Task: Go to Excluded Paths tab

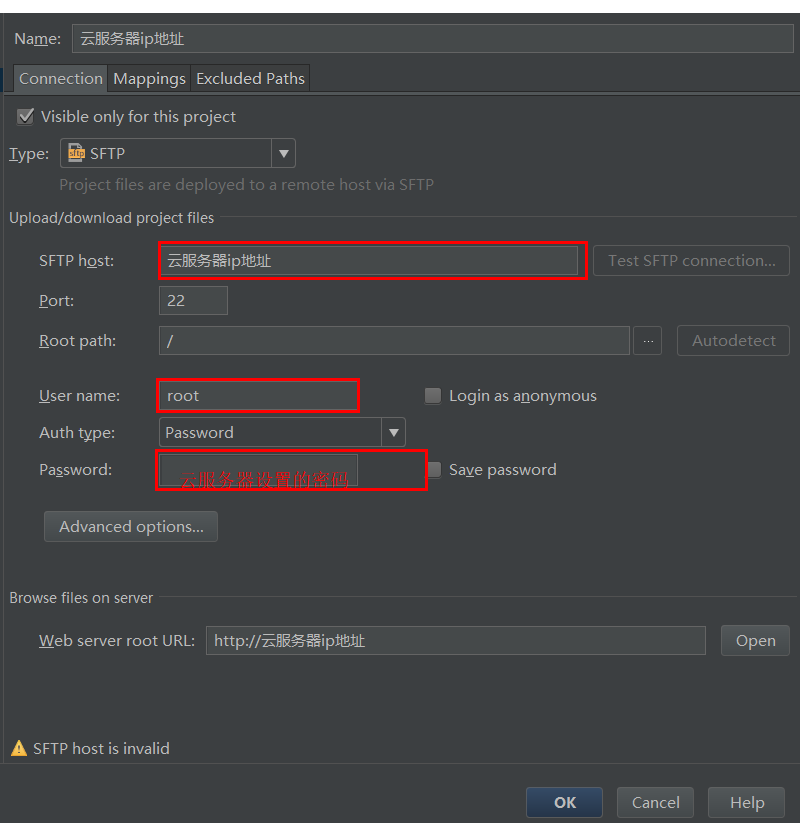Action: [250, 79]
